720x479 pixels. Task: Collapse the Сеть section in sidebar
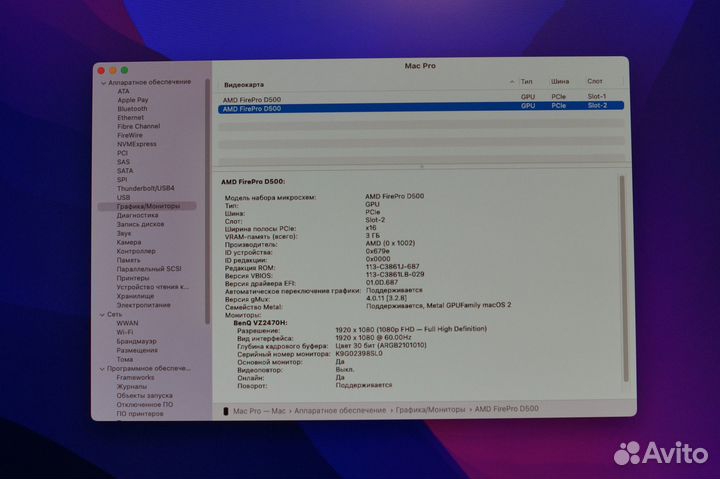tap(102, 314)
